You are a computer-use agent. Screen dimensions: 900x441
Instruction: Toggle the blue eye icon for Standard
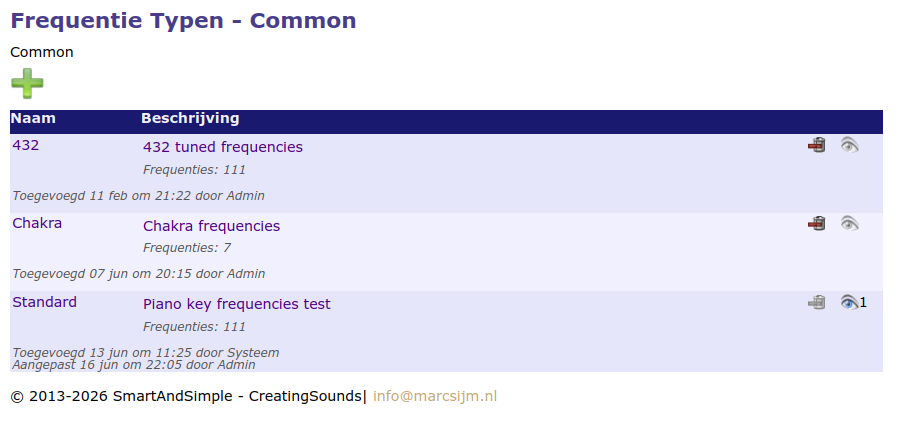pyautogui.click(x=849, y=302)
